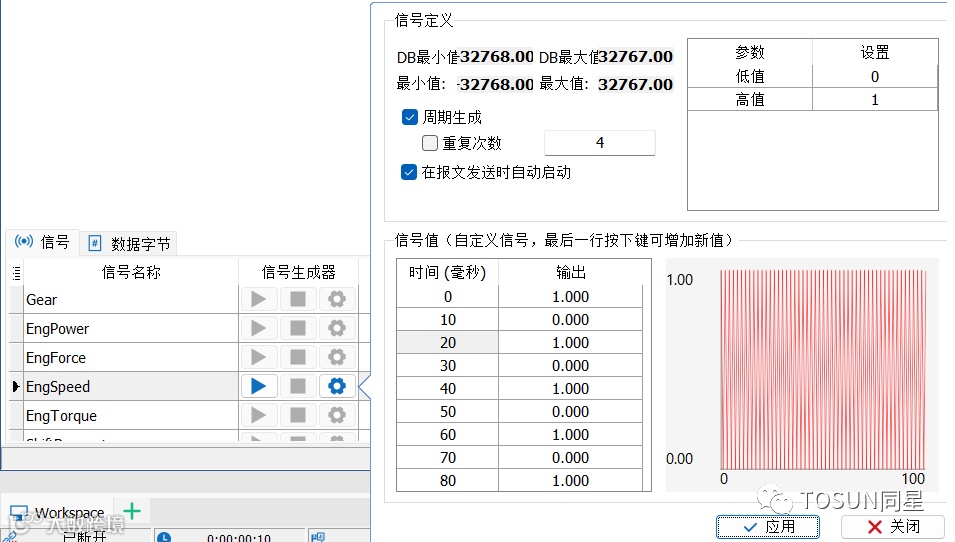
Task: Click the 信号名称 column header
Action: pos(131,272)
